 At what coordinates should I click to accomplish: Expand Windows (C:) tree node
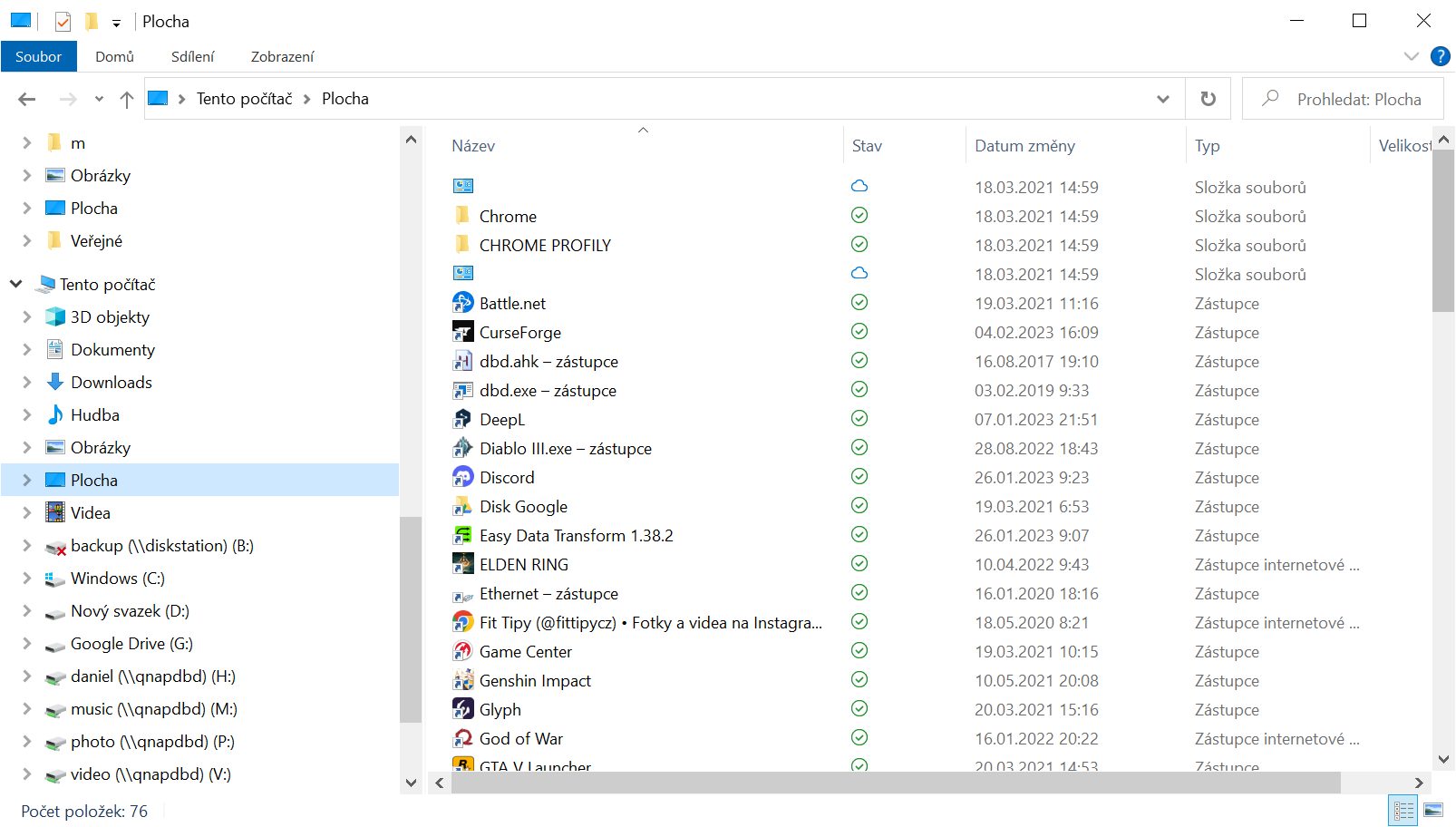point(27,578)
